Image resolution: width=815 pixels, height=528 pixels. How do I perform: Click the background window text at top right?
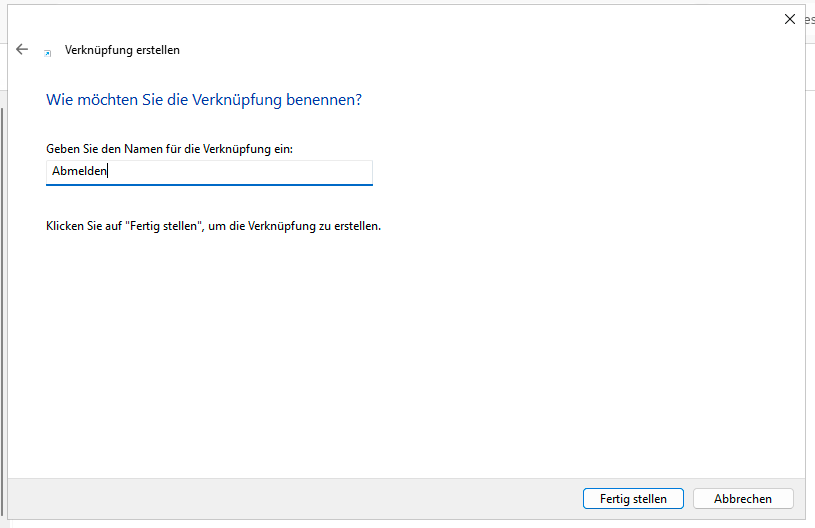click(x=808, y=19)
